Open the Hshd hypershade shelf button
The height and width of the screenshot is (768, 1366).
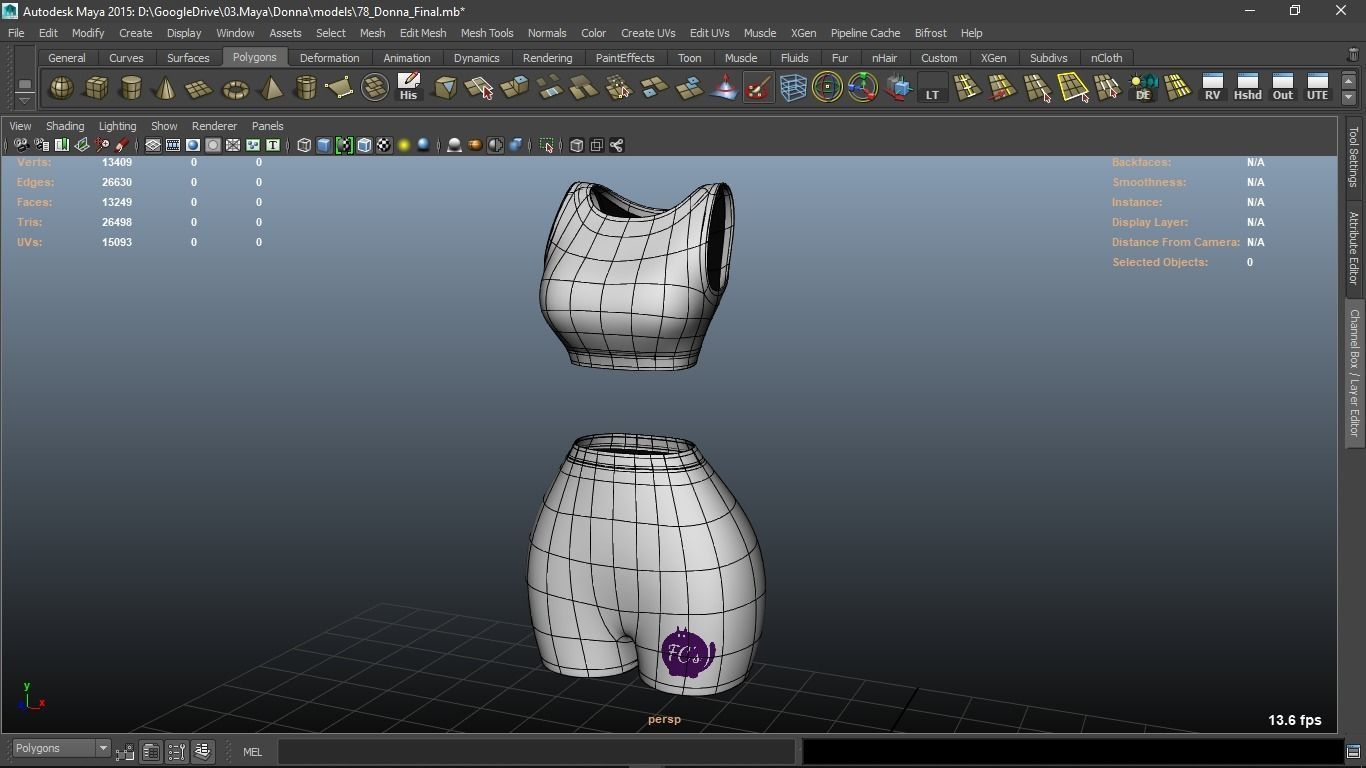[x=1247, y=88]
